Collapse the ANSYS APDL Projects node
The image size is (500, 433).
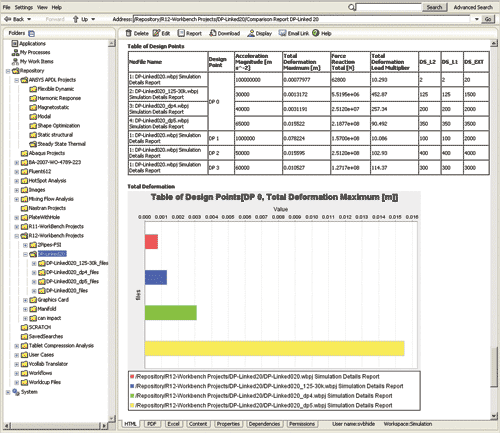16,80
